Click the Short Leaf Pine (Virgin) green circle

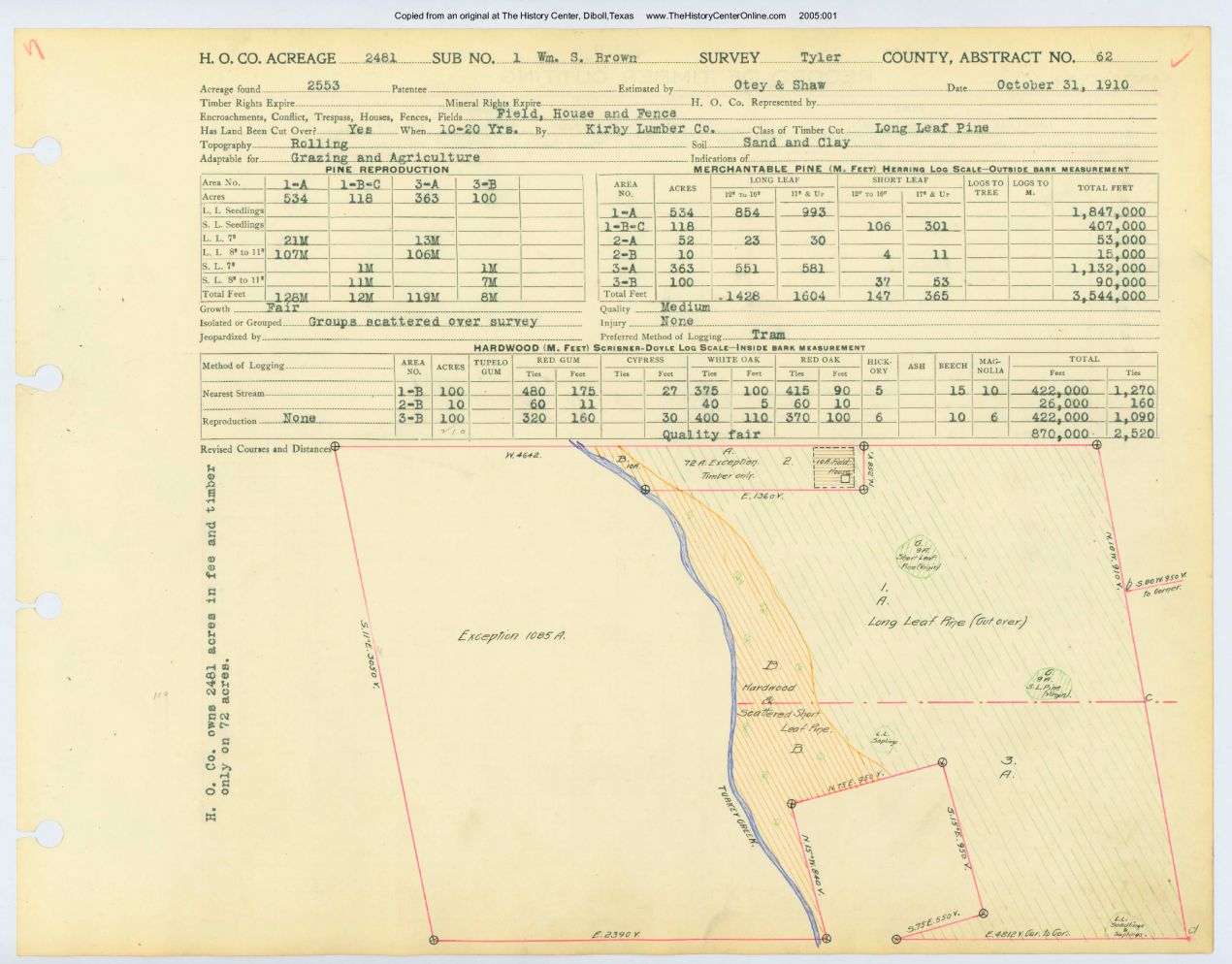918,557
